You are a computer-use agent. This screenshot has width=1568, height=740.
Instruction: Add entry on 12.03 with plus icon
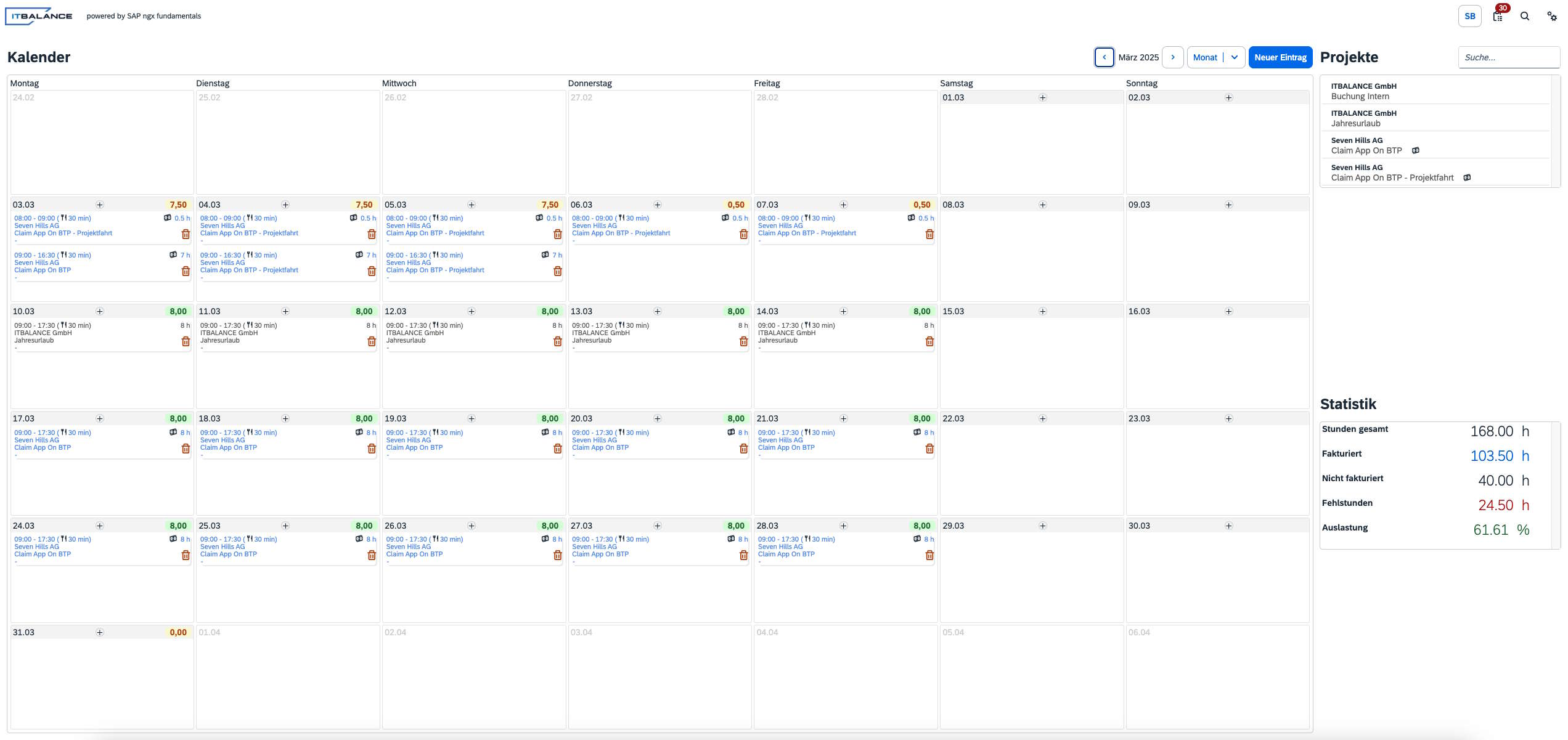472,311
